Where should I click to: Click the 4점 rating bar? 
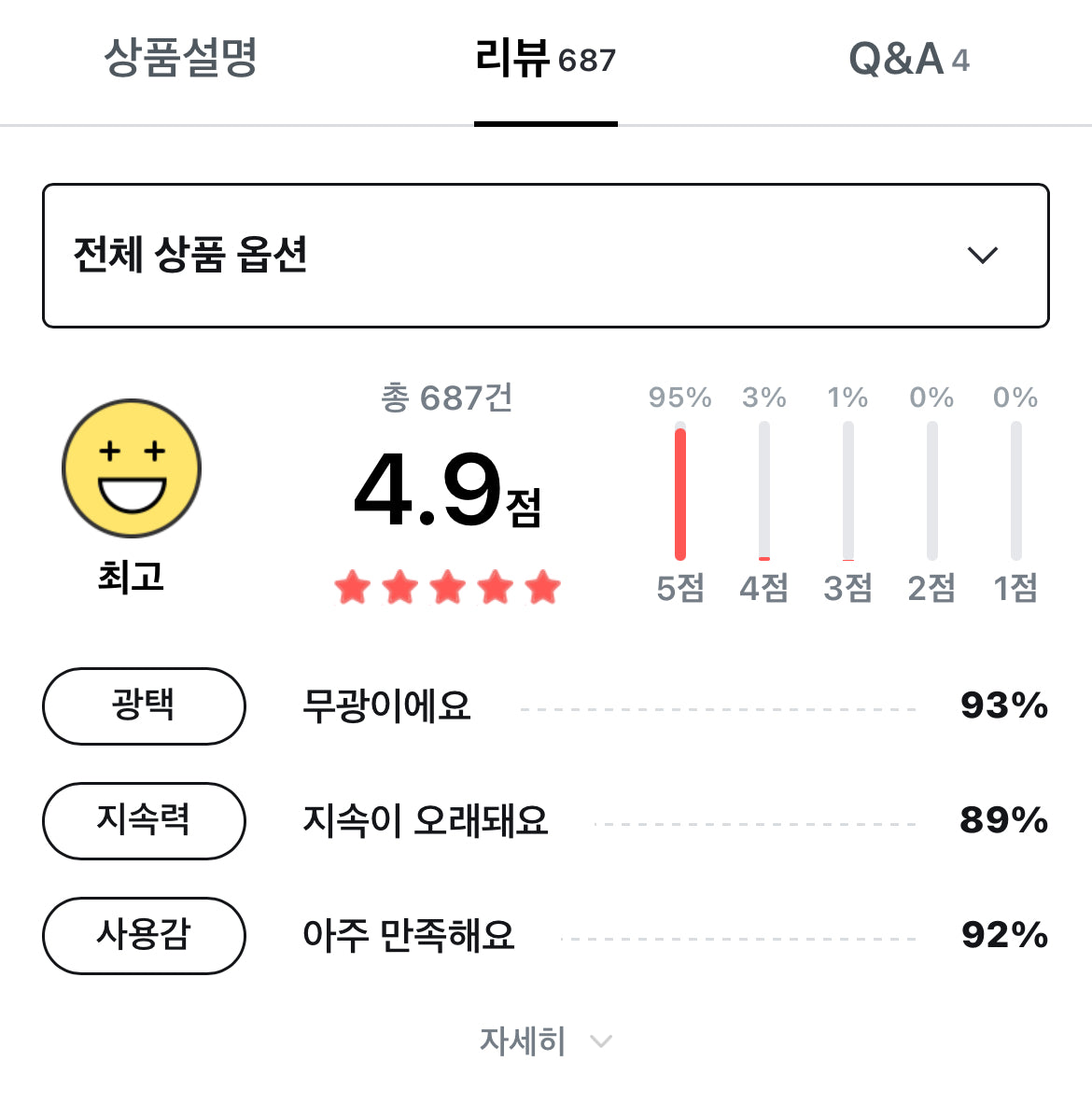coord(764,491)
